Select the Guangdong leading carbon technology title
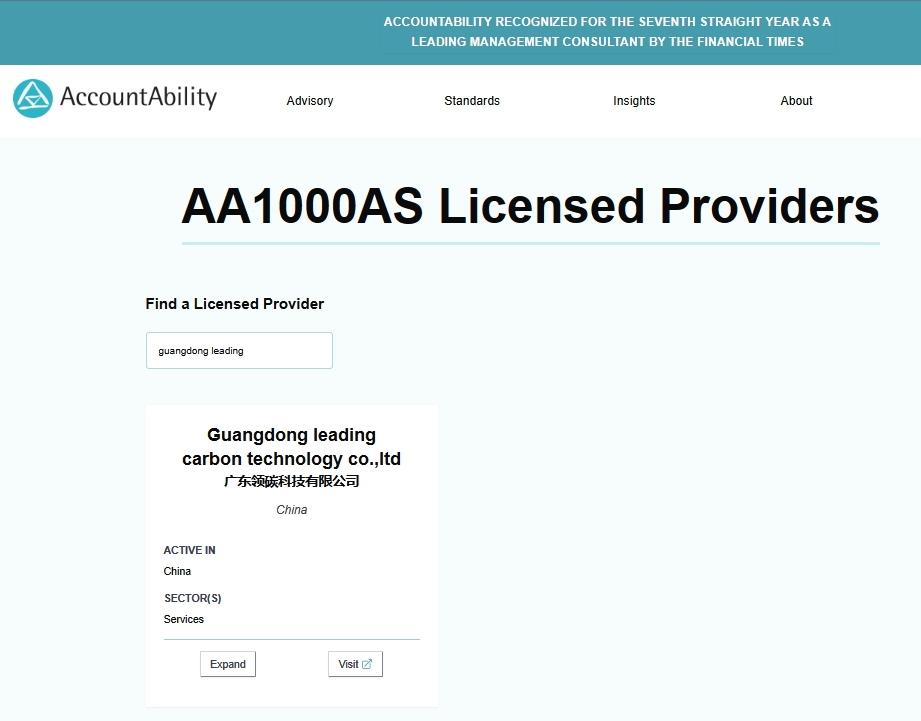 [x=291, y=447]
